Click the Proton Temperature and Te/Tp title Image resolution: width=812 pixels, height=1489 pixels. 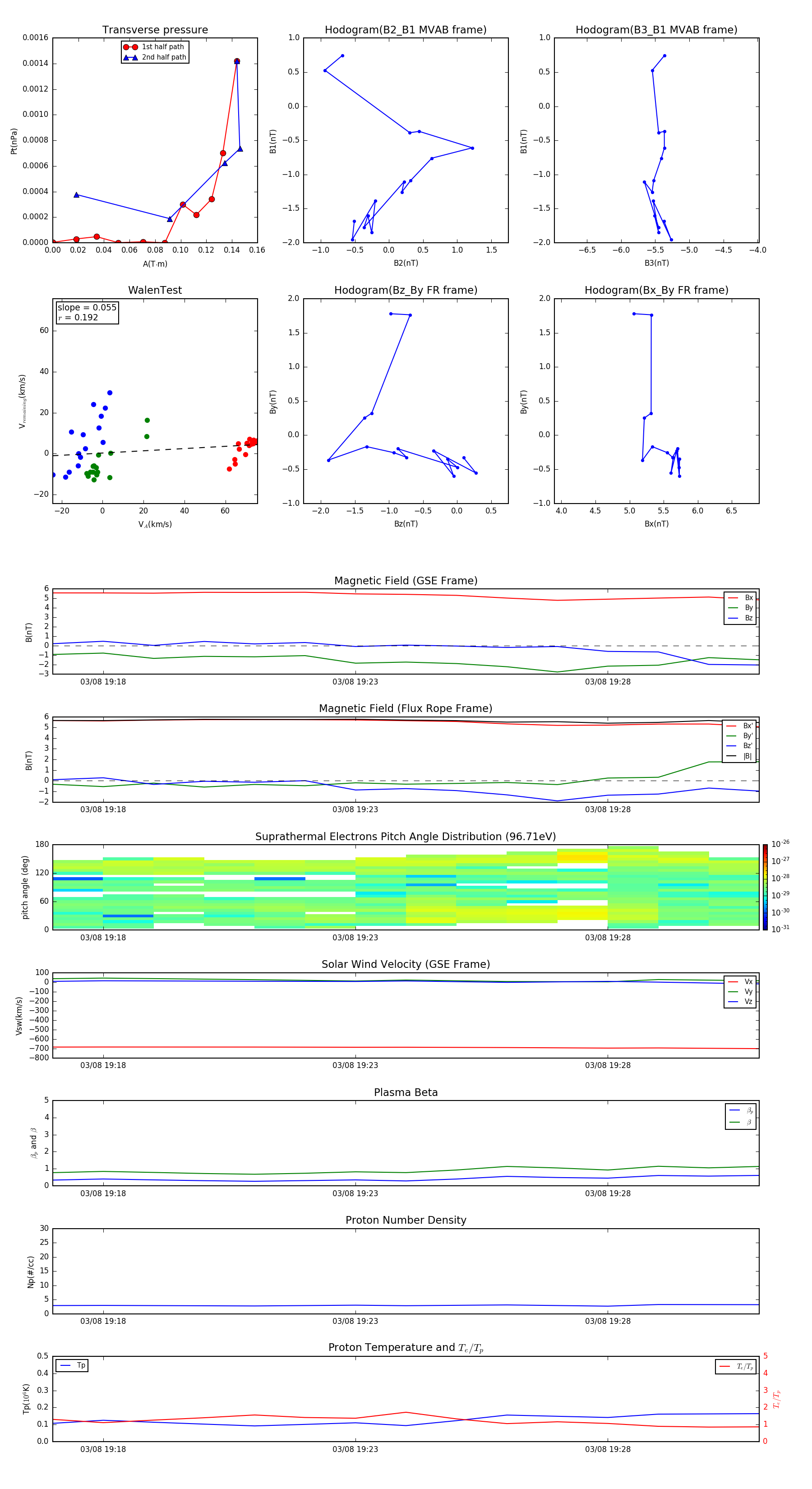[x=406, y=1348]
